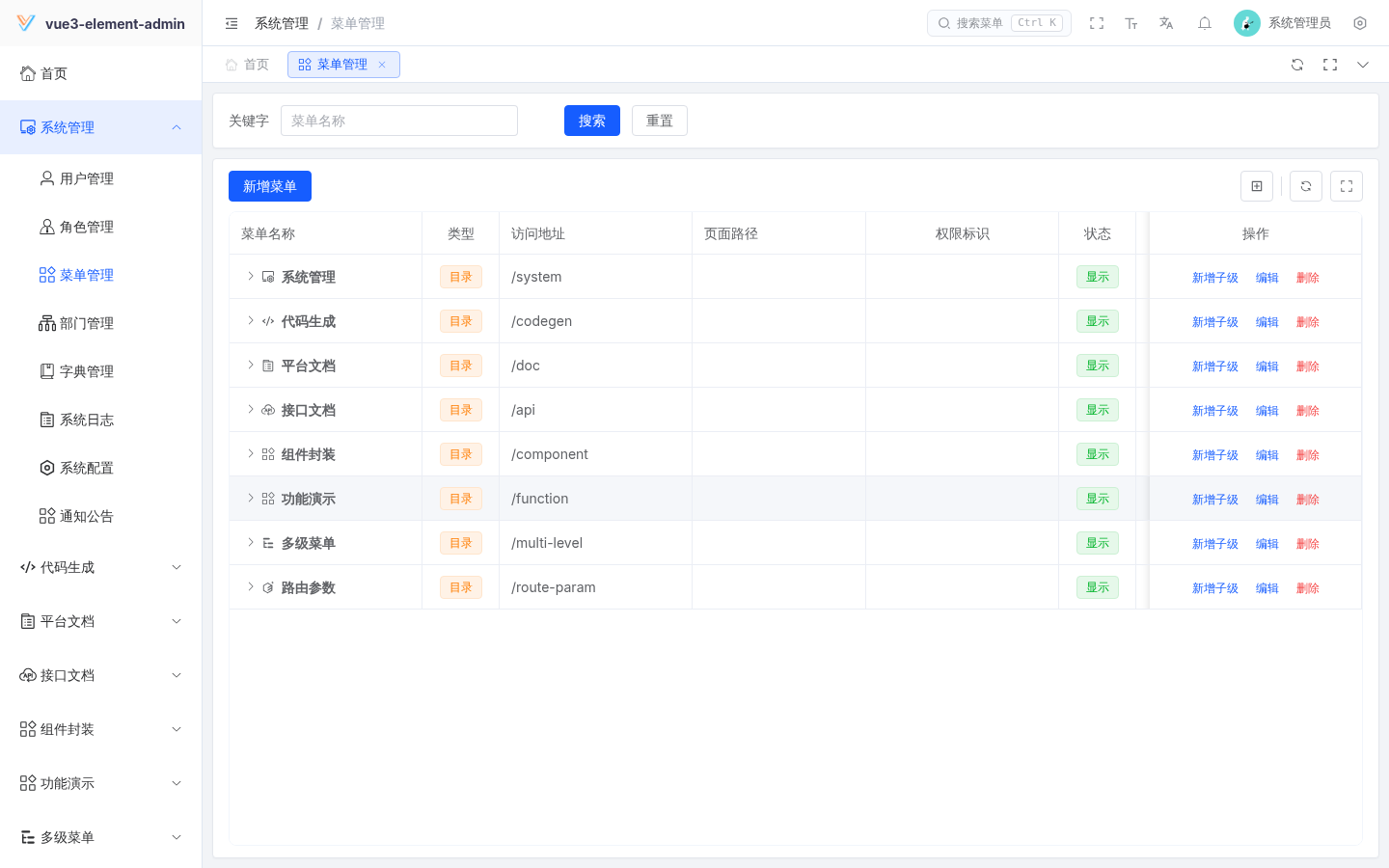Expand the 代码生成 table row
The height and width of the screenshot is (868, 1389).
click(251, 321)
